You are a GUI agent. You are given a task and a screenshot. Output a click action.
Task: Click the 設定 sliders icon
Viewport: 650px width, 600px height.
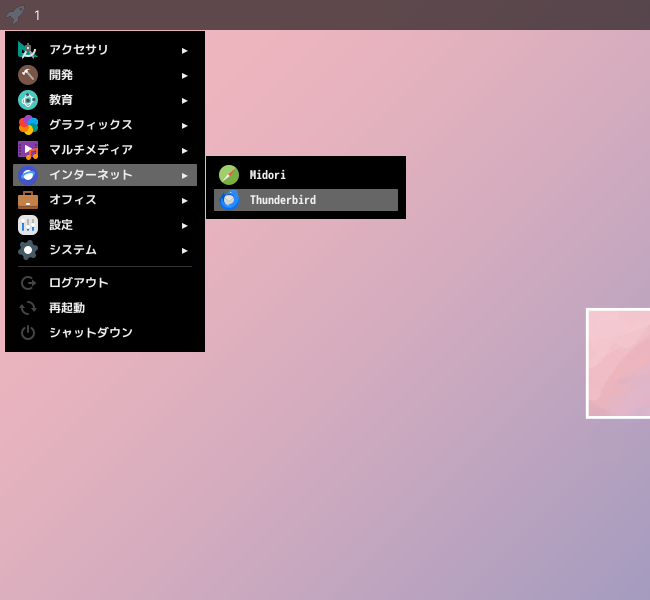tap(28, 225)
